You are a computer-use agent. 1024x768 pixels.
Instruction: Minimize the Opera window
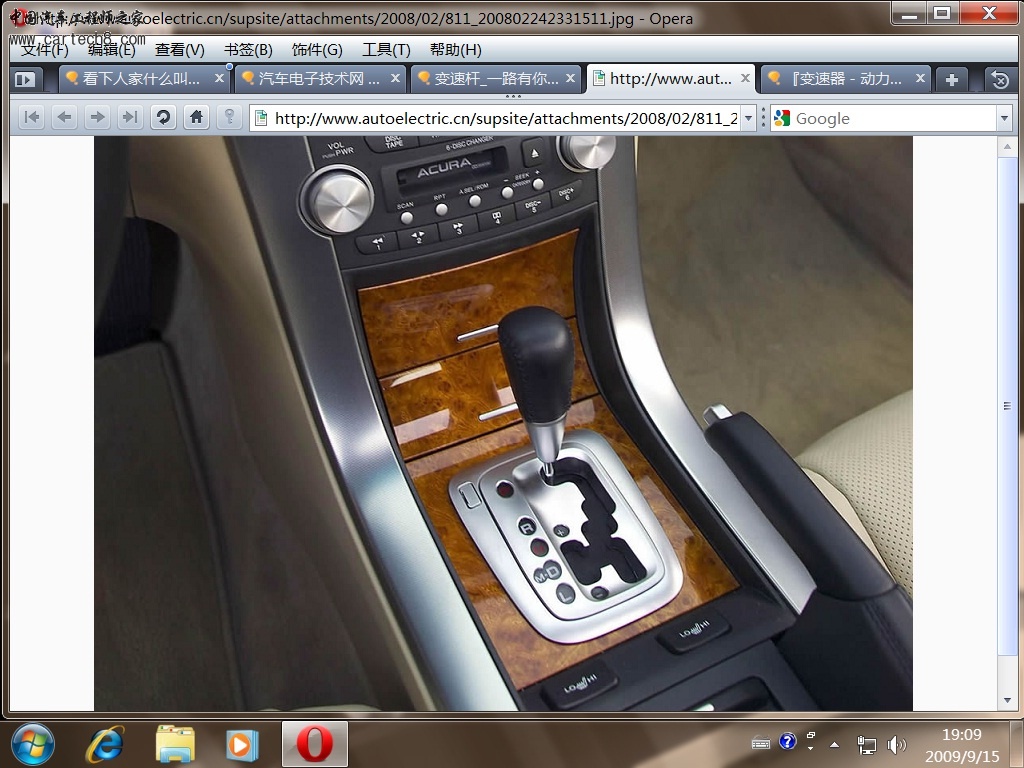click(x=910, y=14)
